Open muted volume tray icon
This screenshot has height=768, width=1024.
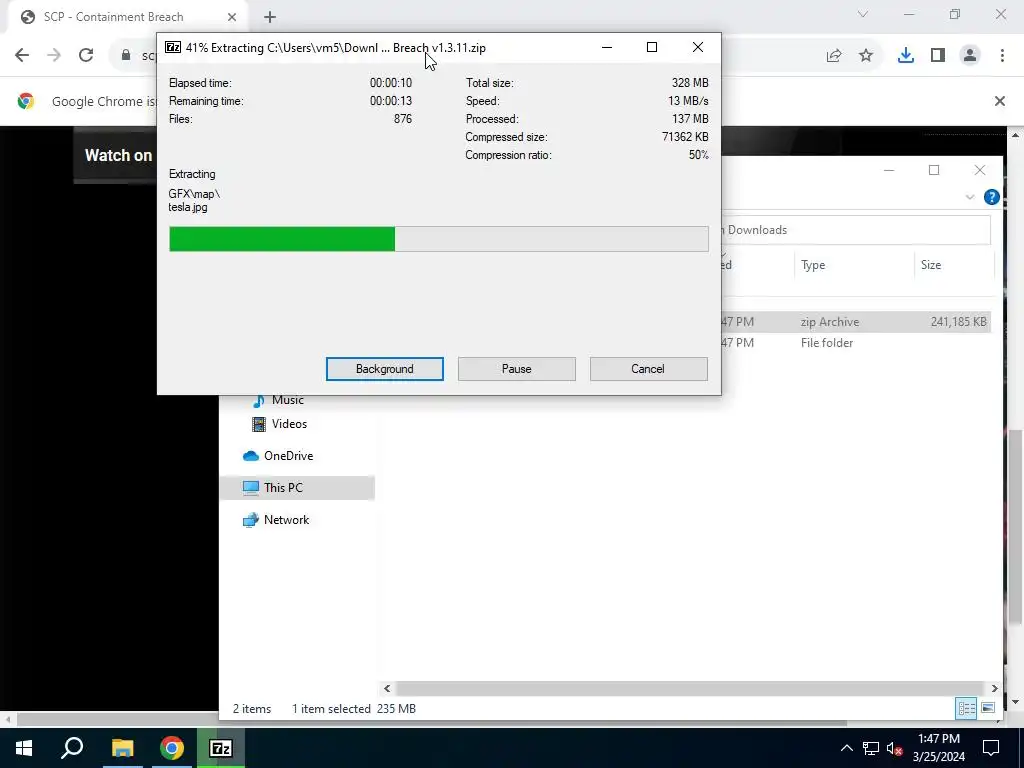click(895, 748)
